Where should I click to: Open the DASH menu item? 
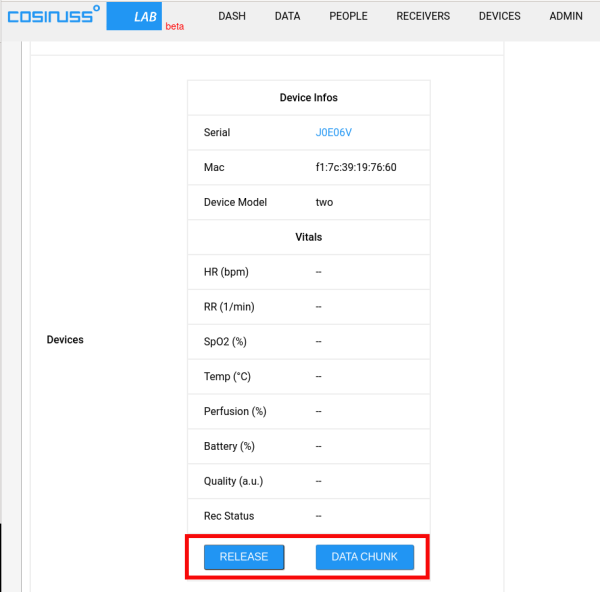tap(232, 16)
